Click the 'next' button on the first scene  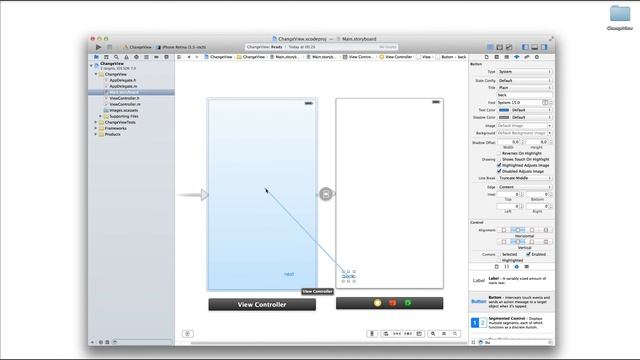[x=289, y=274]
